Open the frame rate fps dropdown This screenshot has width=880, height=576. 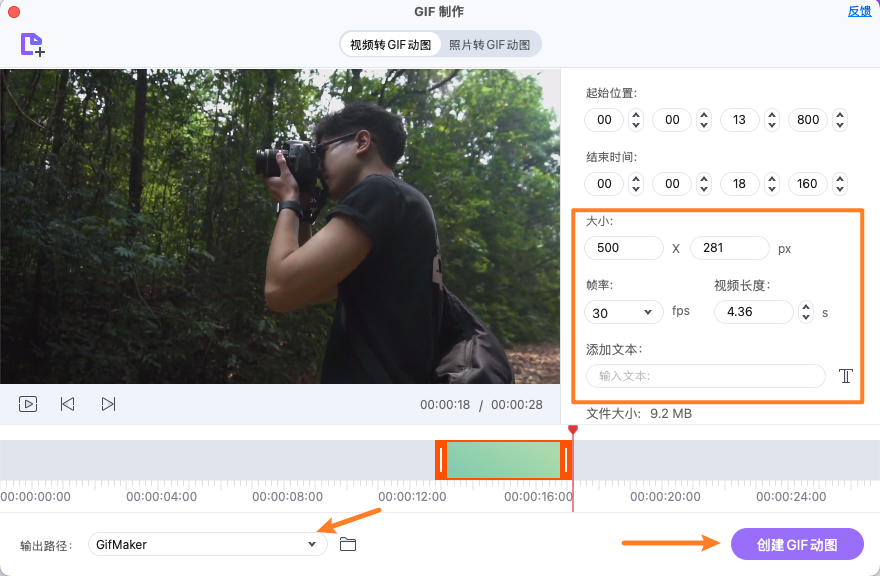point(623,311)
